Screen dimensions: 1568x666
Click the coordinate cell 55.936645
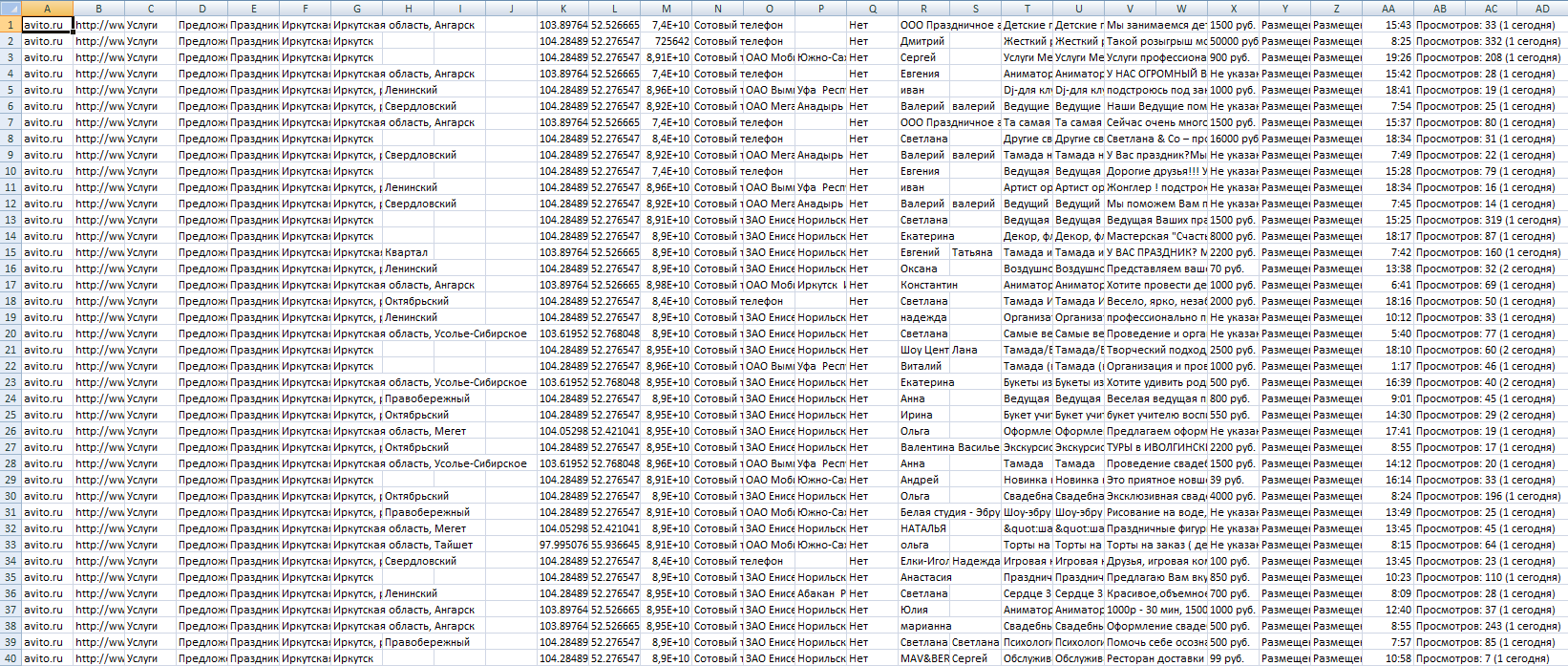pyautogui.click(x=614, y=545)
